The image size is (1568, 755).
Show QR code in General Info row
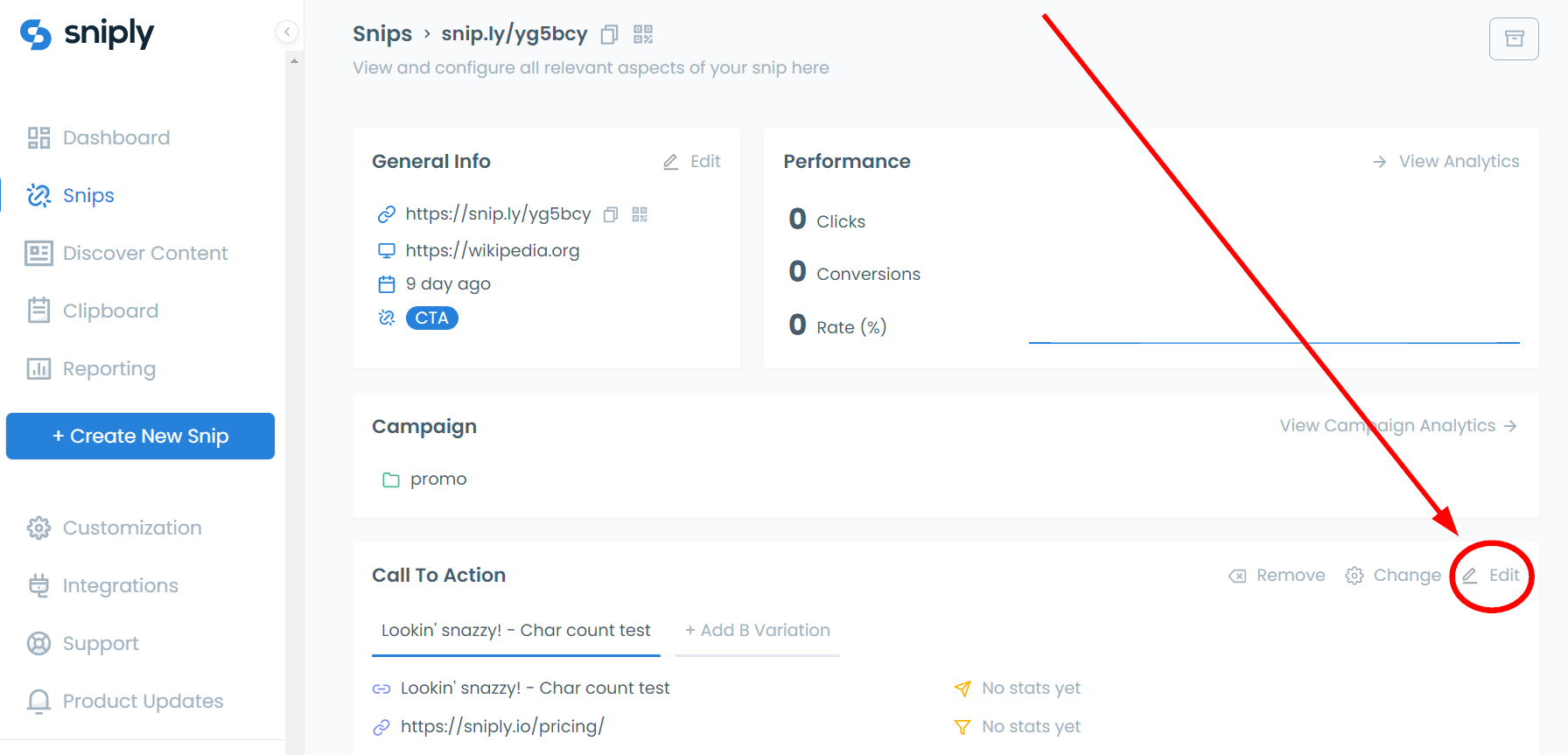click(x=640, y=214)
